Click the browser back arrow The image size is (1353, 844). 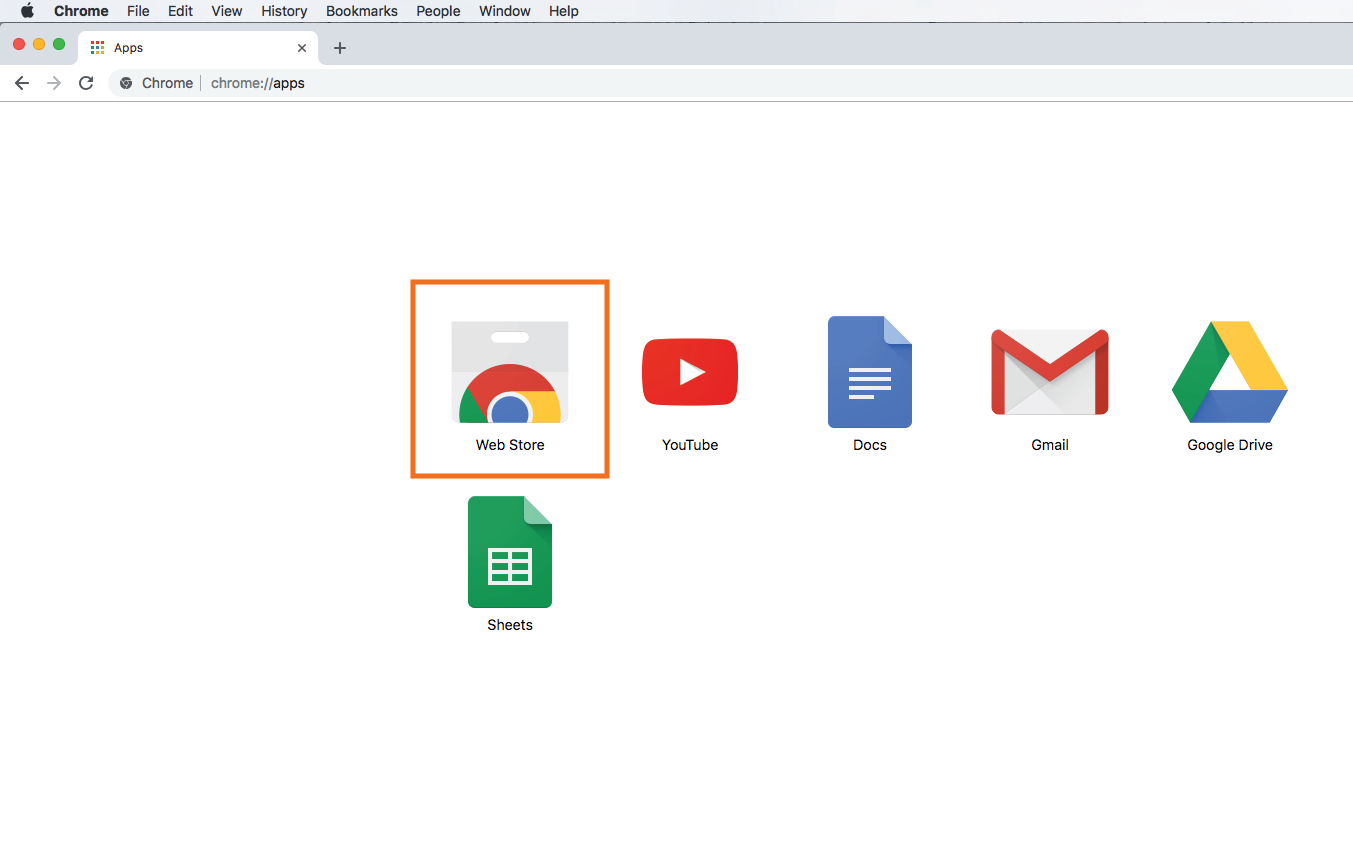(22, 83)
